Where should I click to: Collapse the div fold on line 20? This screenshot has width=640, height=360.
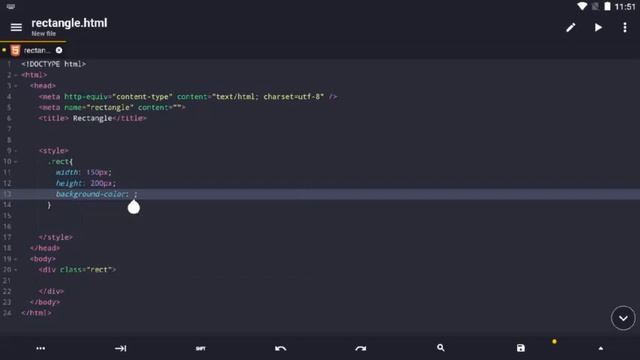pos(16,270)
